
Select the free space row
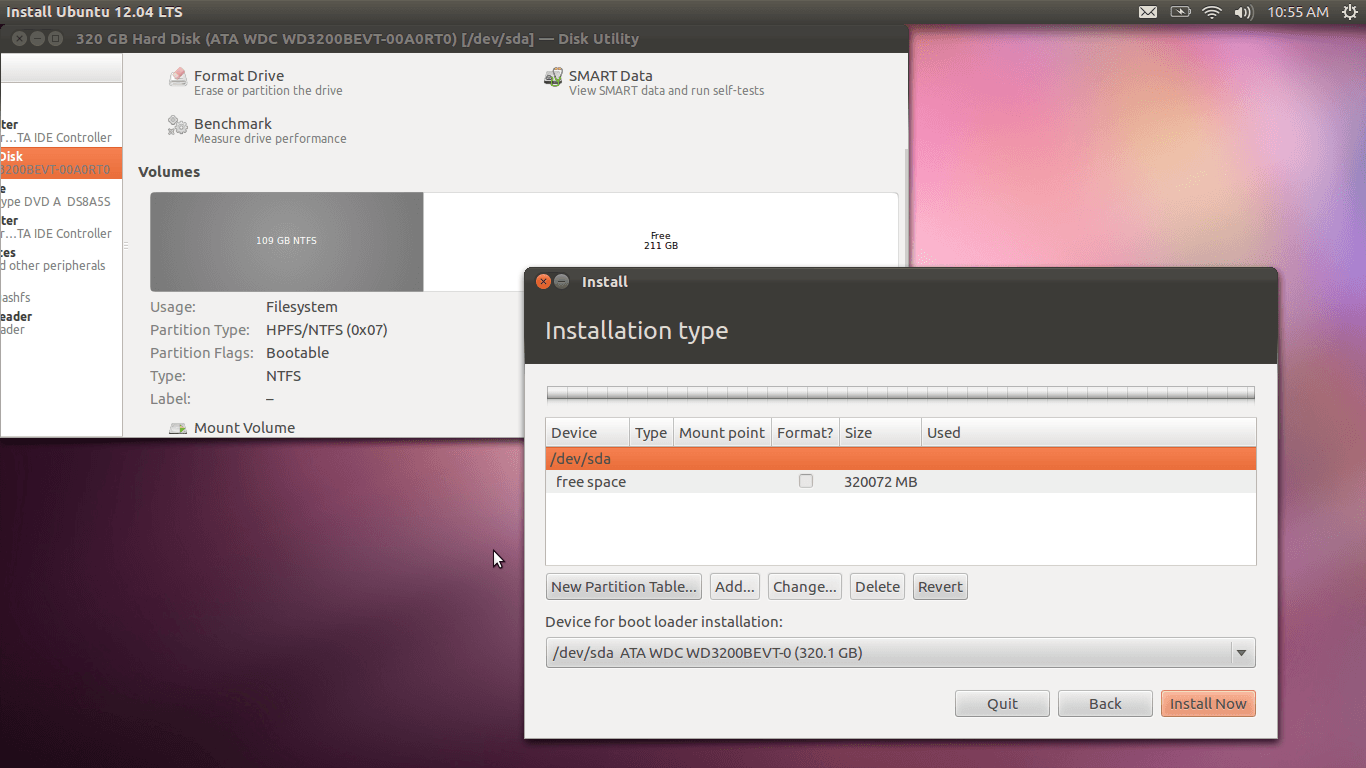[900, 482]
